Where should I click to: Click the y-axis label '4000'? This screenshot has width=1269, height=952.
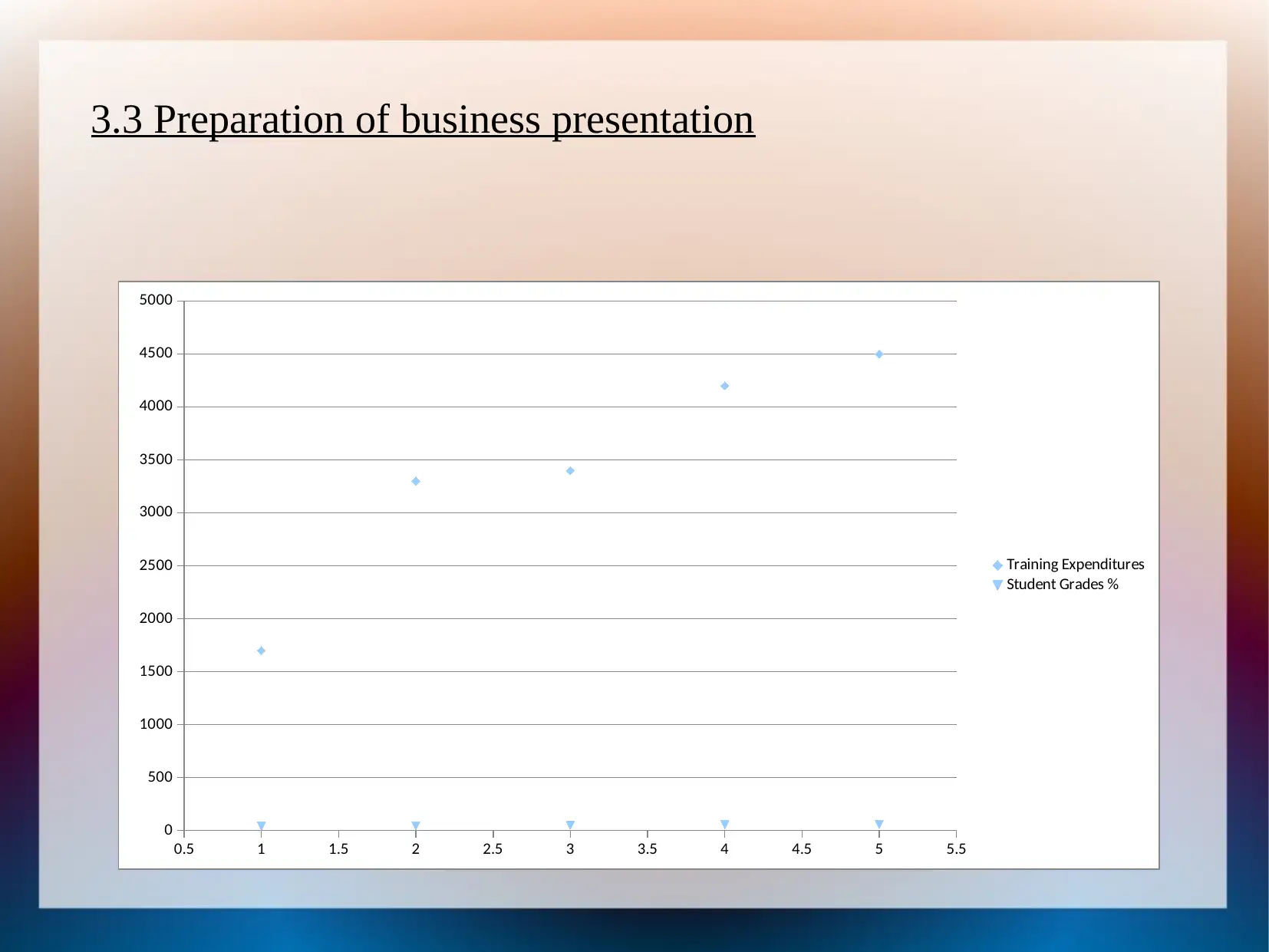click(x=156, y=406)
